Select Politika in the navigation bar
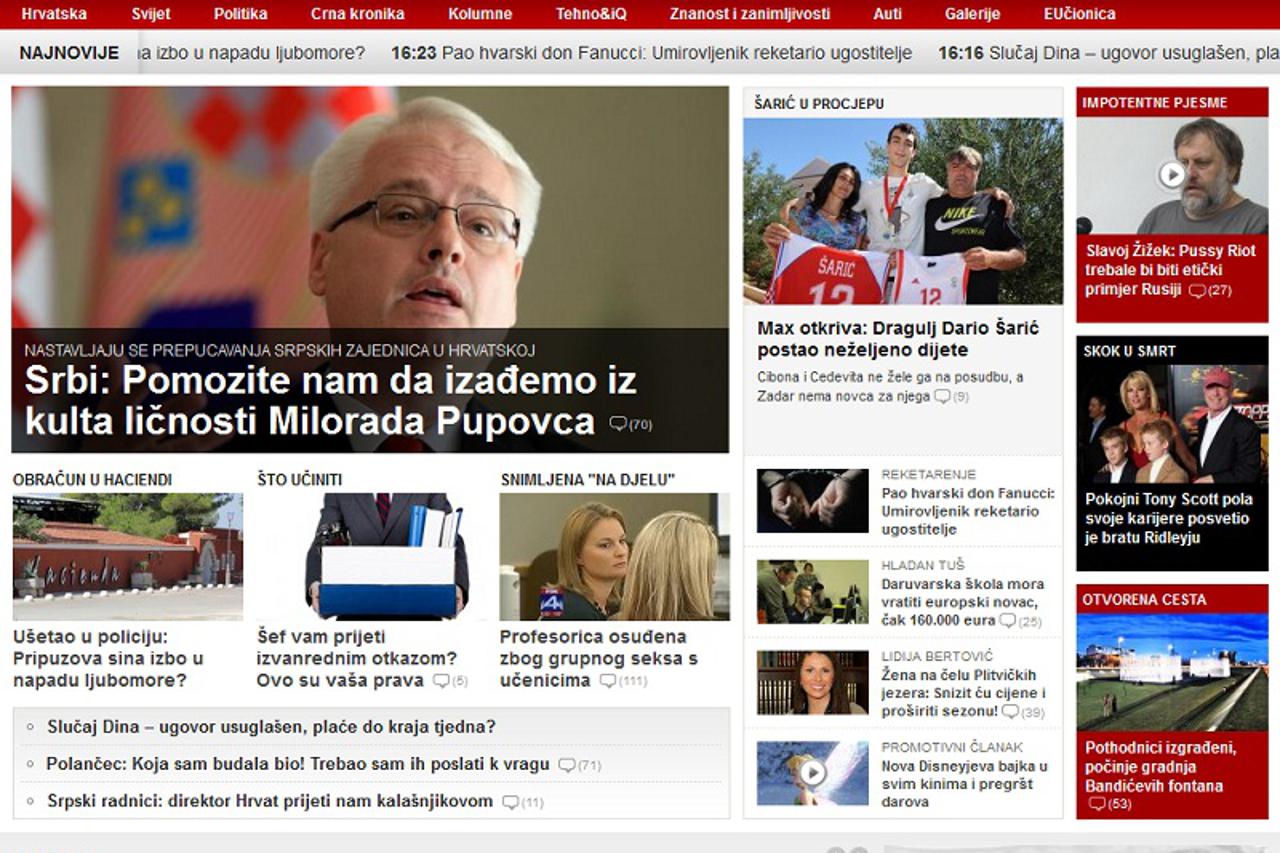This screenshot has width=1280, height=853. 241,14
